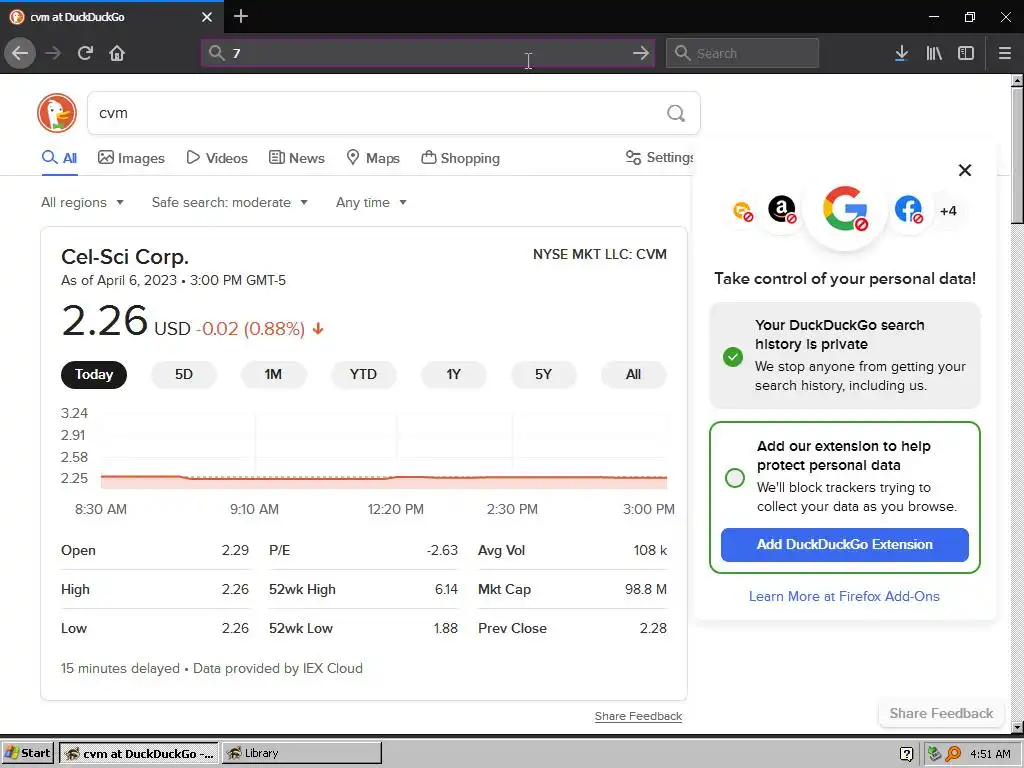
Task: Select the YTD chart range
Action: coord(363,374)
